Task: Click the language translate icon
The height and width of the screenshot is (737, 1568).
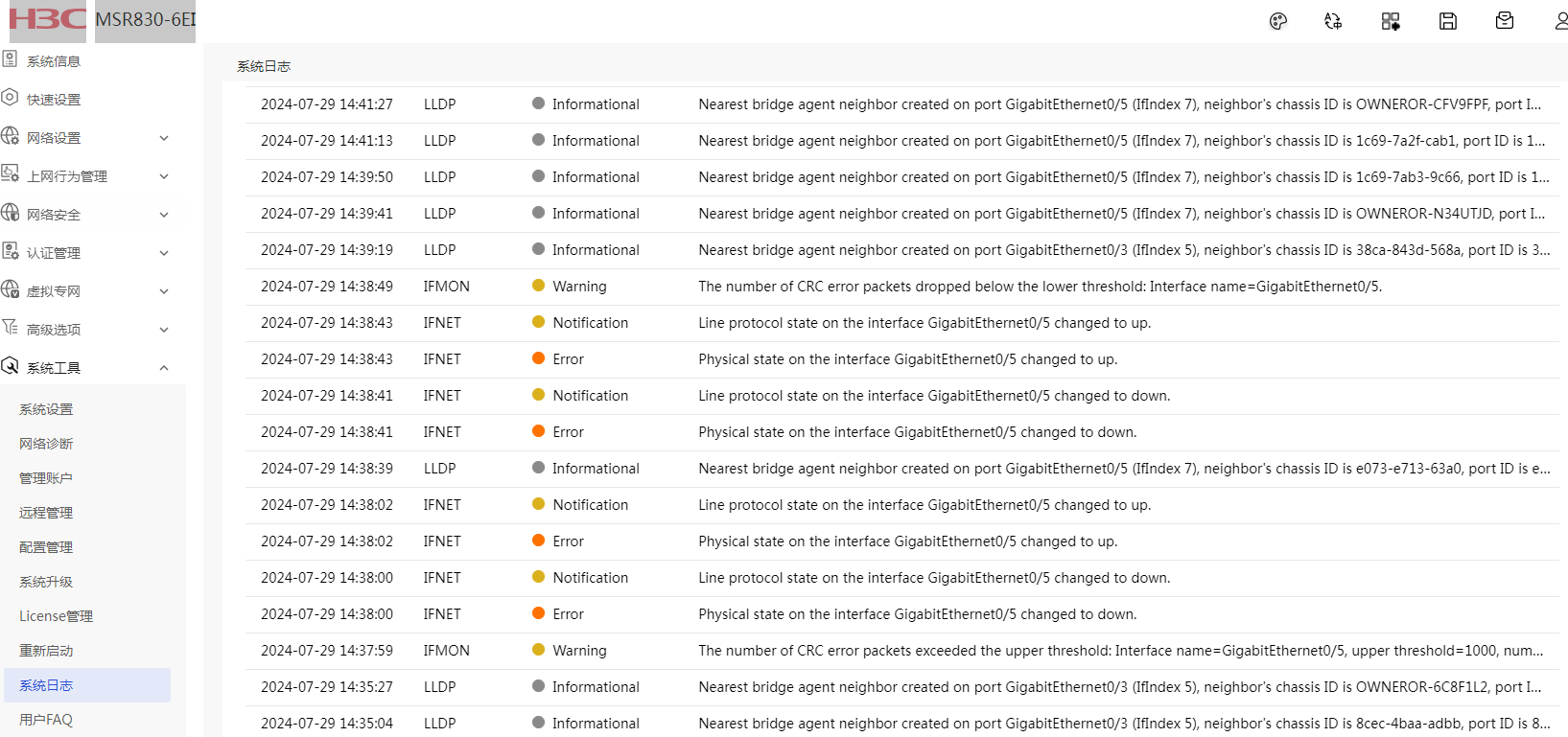Action: [1333, 21]
